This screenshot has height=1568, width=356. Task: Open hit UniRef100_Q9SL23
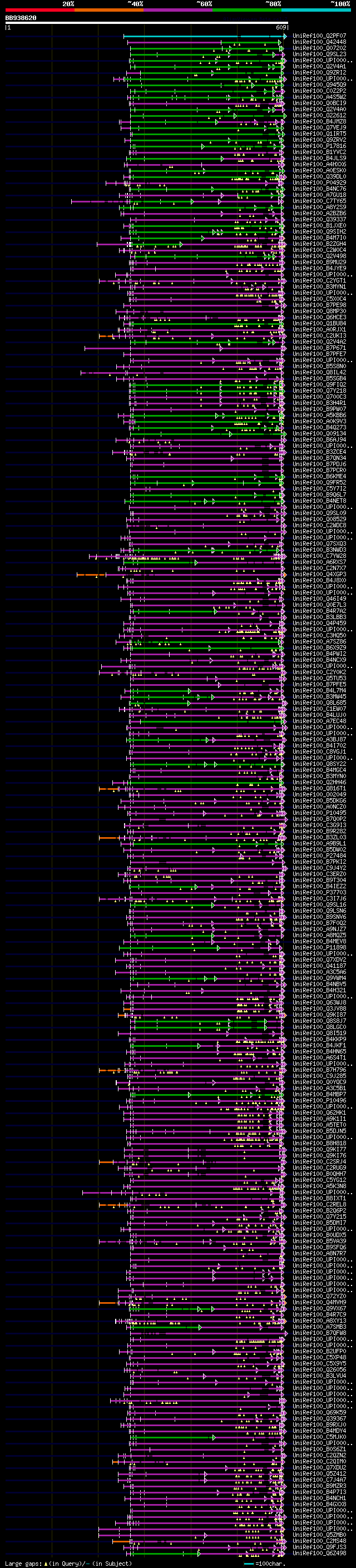click(319, 55)
